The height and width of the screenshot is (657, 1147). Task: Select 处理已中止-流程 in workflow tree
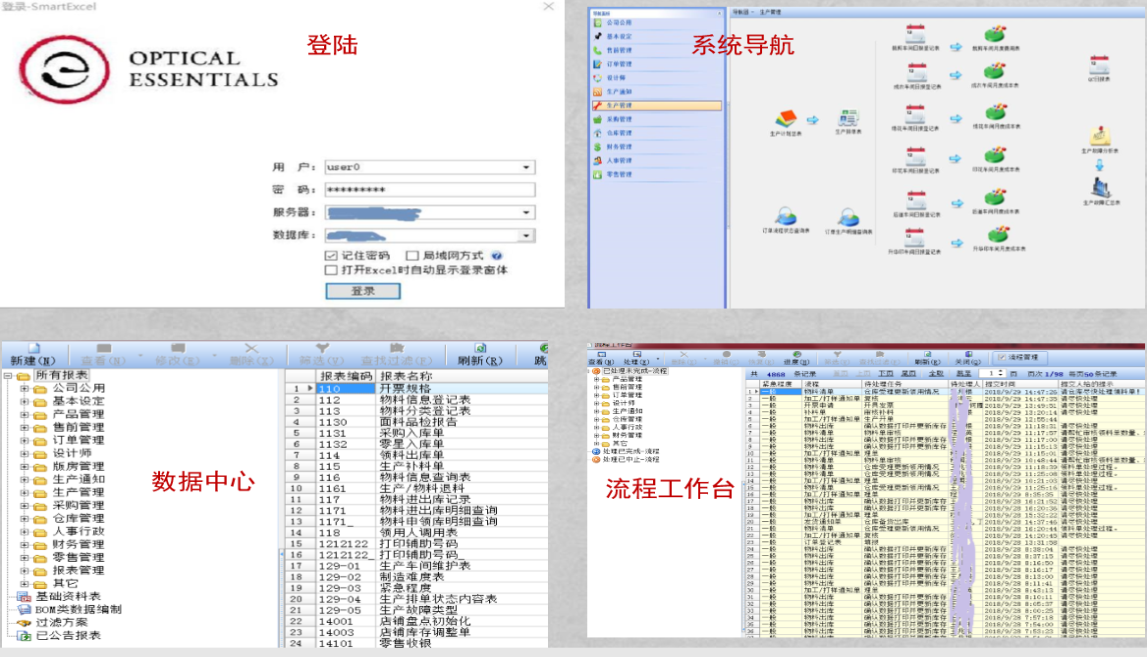pos(631,459)
